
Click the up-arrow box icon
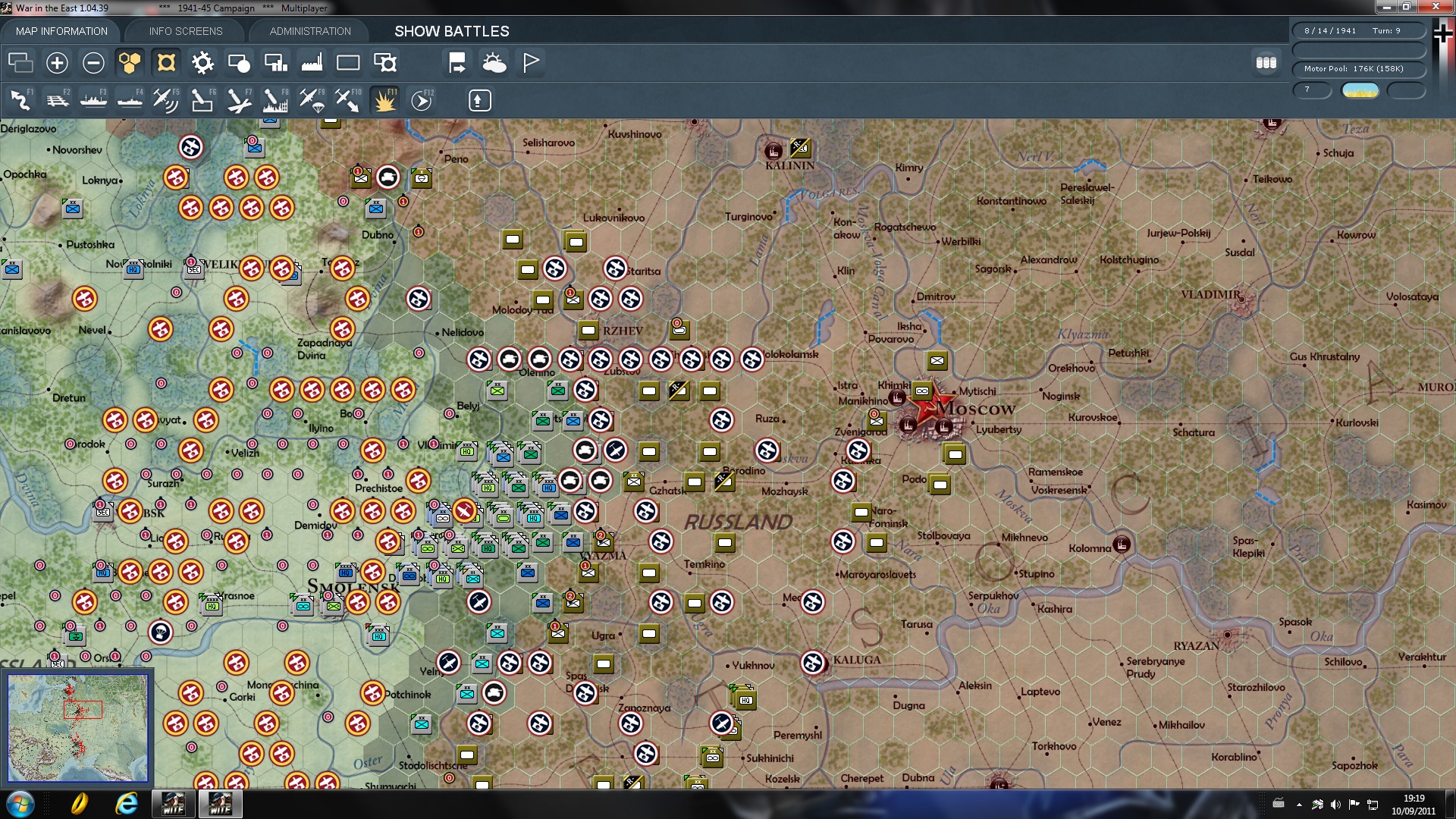(479, 100)
